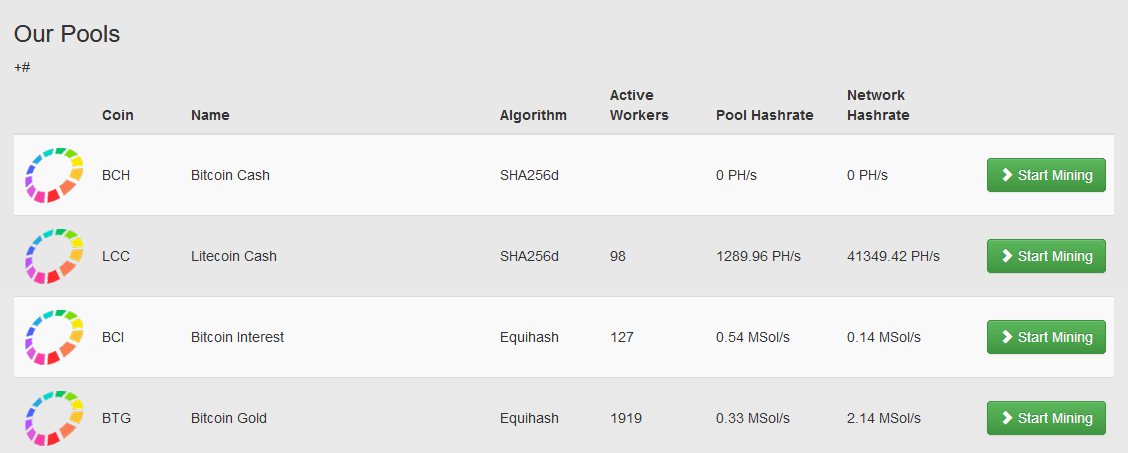Click the Network Hashrate column header
The width and height of the screenshot is (1128, 453).
(x=878, y=105)
